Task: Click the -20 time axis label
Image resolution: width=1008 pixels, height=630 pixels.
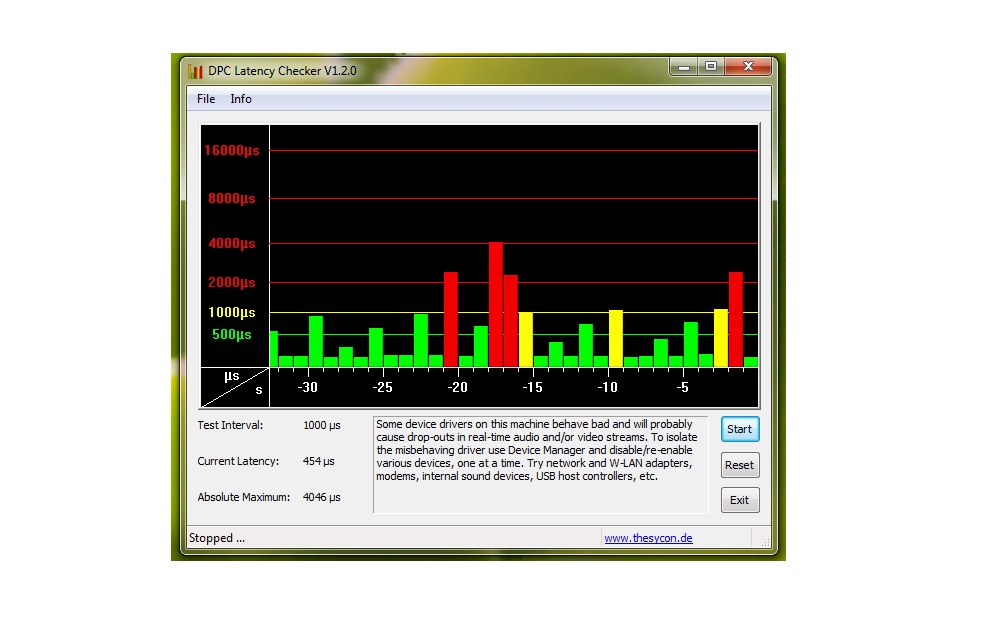Action: point(457,388)
